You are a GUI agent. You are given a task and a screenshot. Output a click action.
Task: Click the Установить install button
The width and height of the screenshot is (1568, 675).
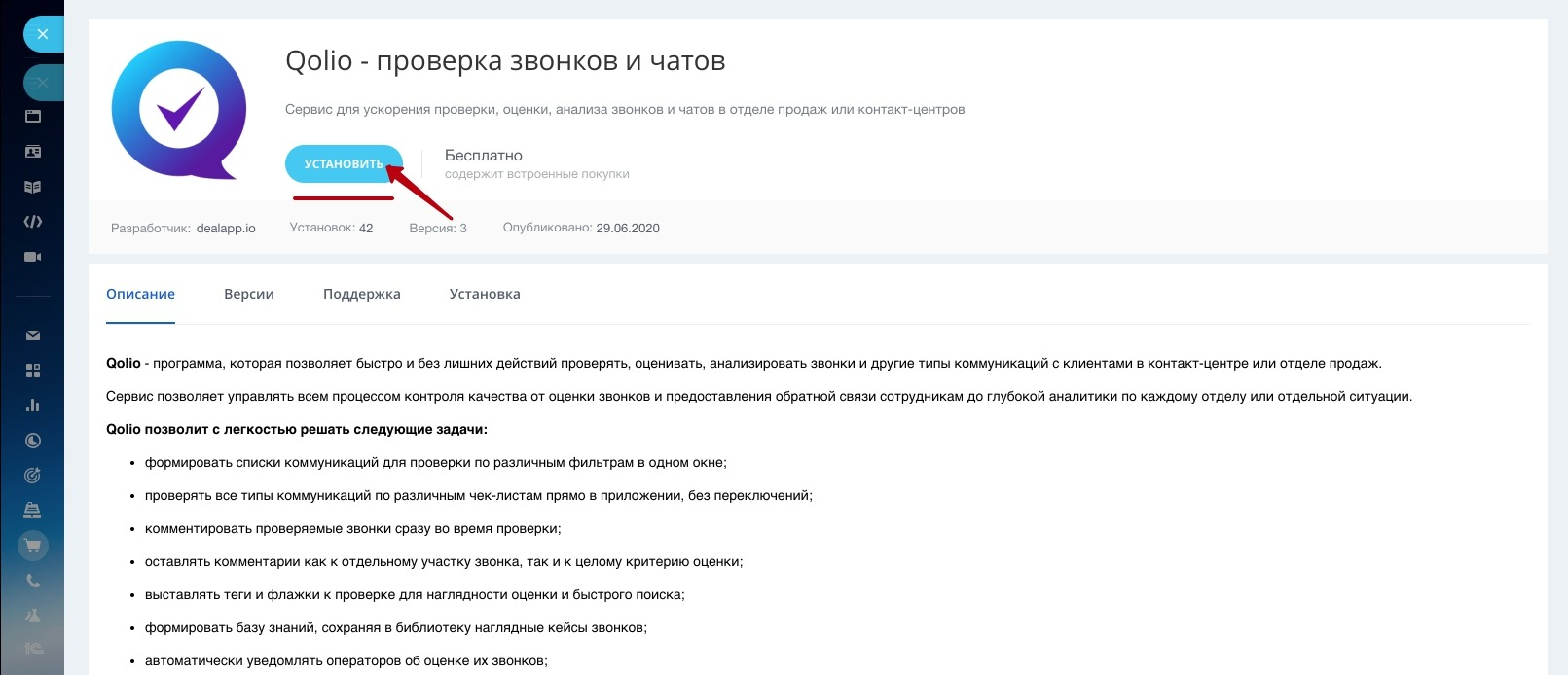[x=343, y=164]
